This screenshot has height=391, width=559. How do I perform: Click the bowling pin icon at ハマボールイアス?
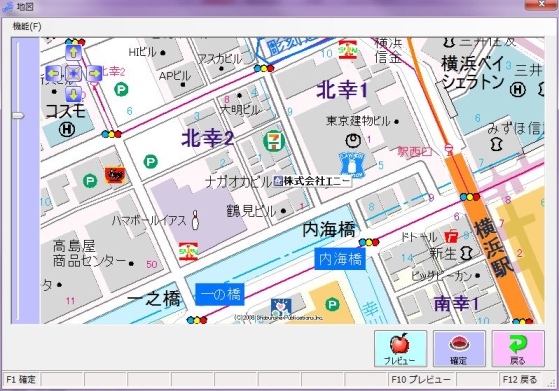pyautogui.click(x=195, y=220)
